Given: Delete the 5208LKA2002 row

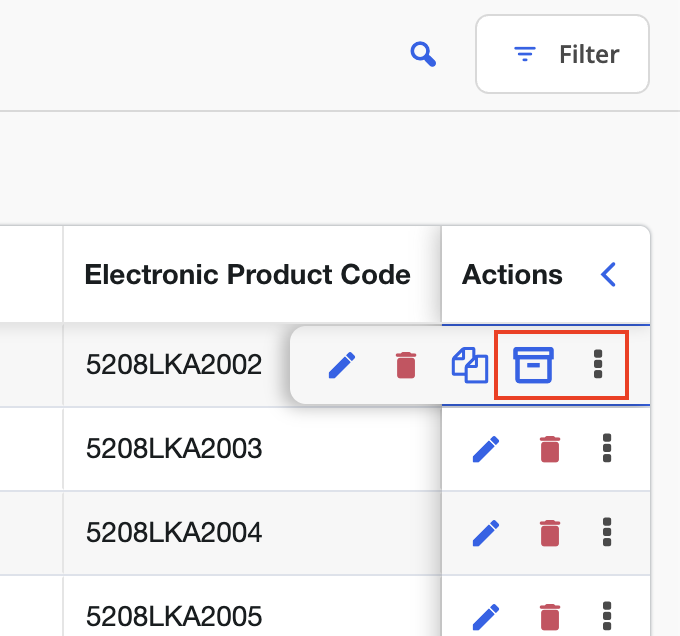Looking at the screenshot, I should pos(406,365).
